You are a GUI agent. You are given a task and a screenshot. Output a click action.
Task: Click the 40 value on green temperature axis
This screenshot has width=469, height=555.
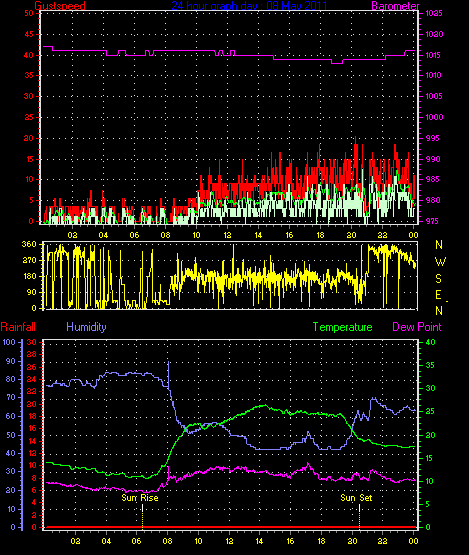(430, 342)
